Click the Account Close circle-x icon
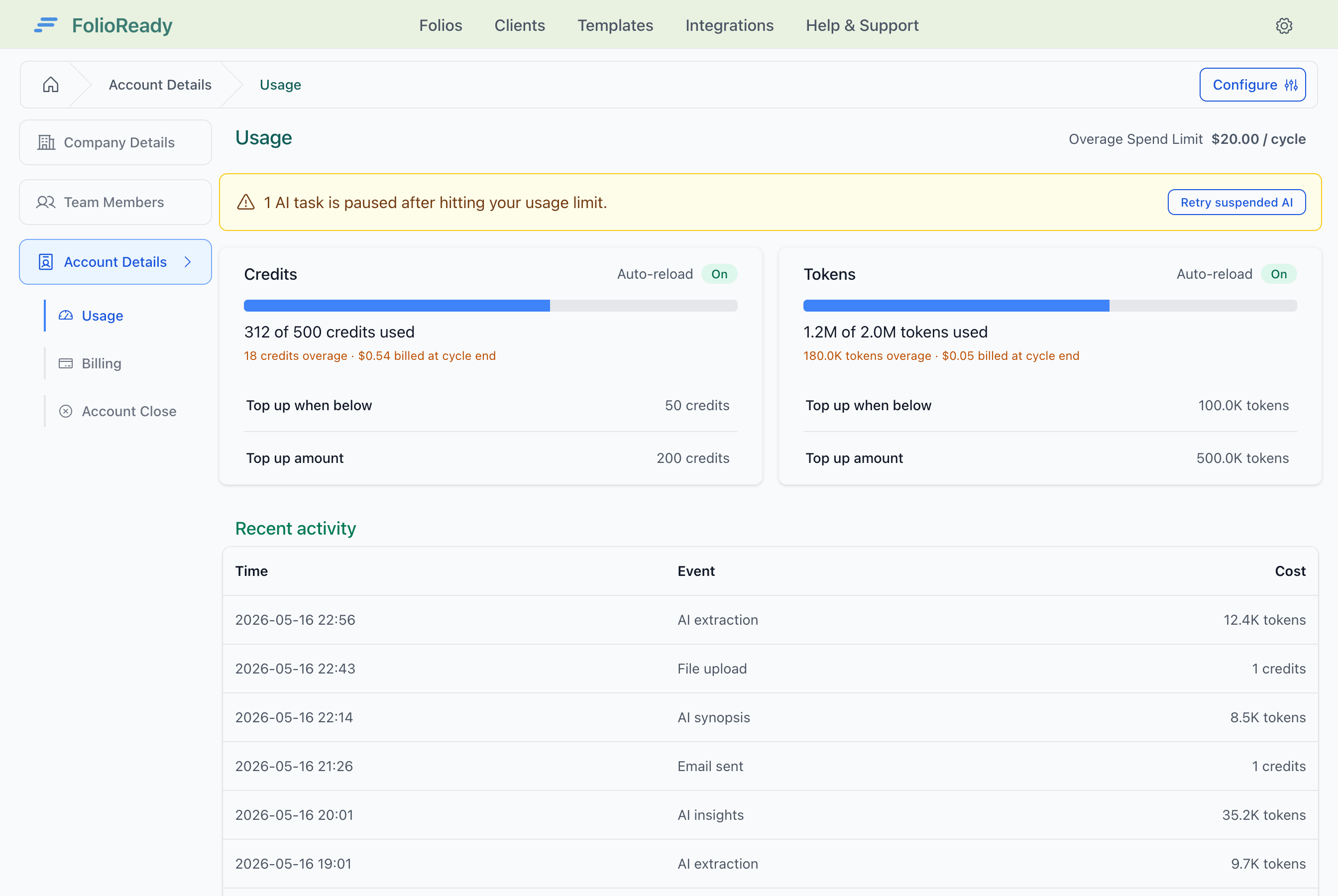Screen dimensions: 1338x896 (66, 412)
